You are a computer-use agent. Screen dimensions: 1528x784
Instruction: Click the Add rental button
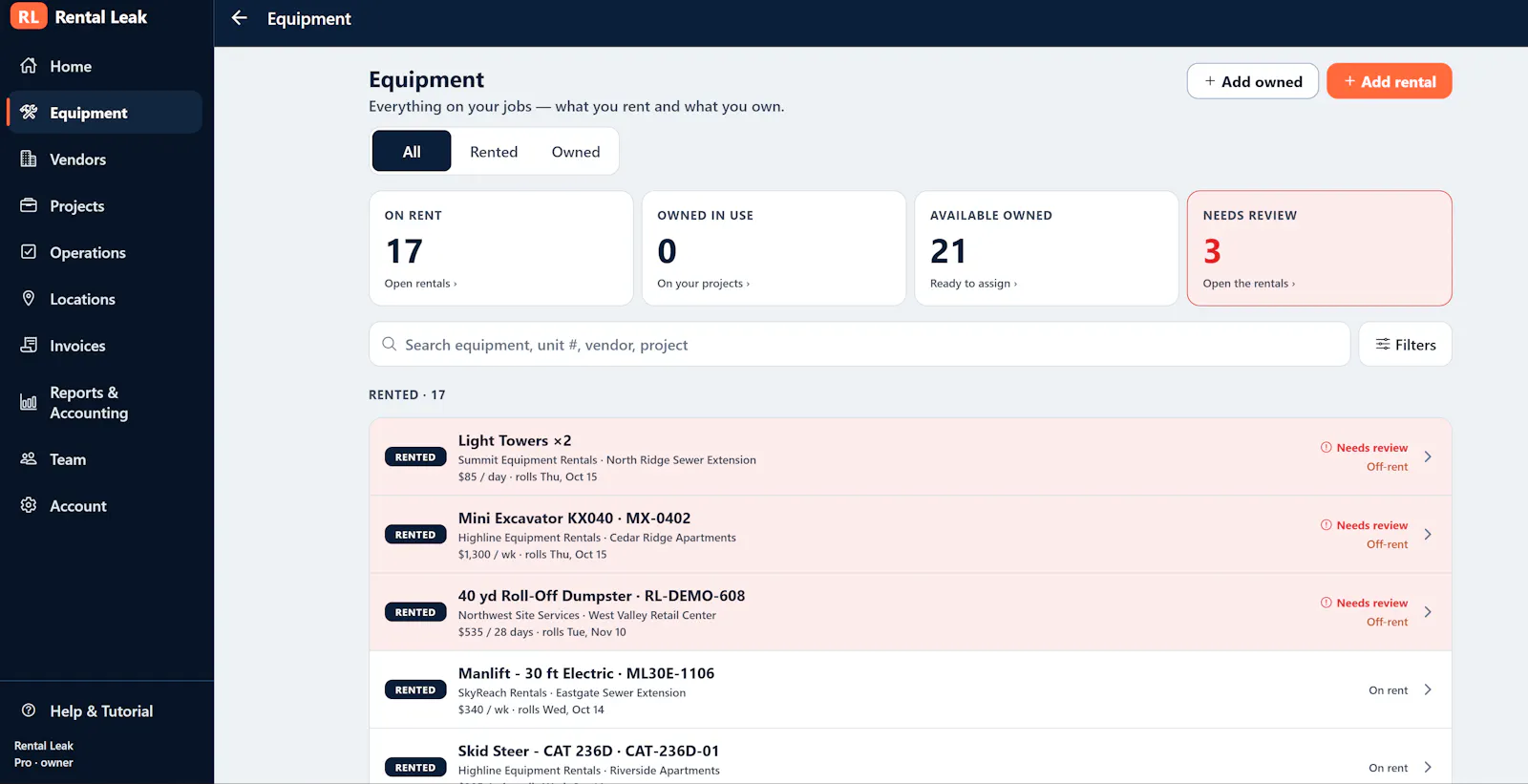(1390, 81)
